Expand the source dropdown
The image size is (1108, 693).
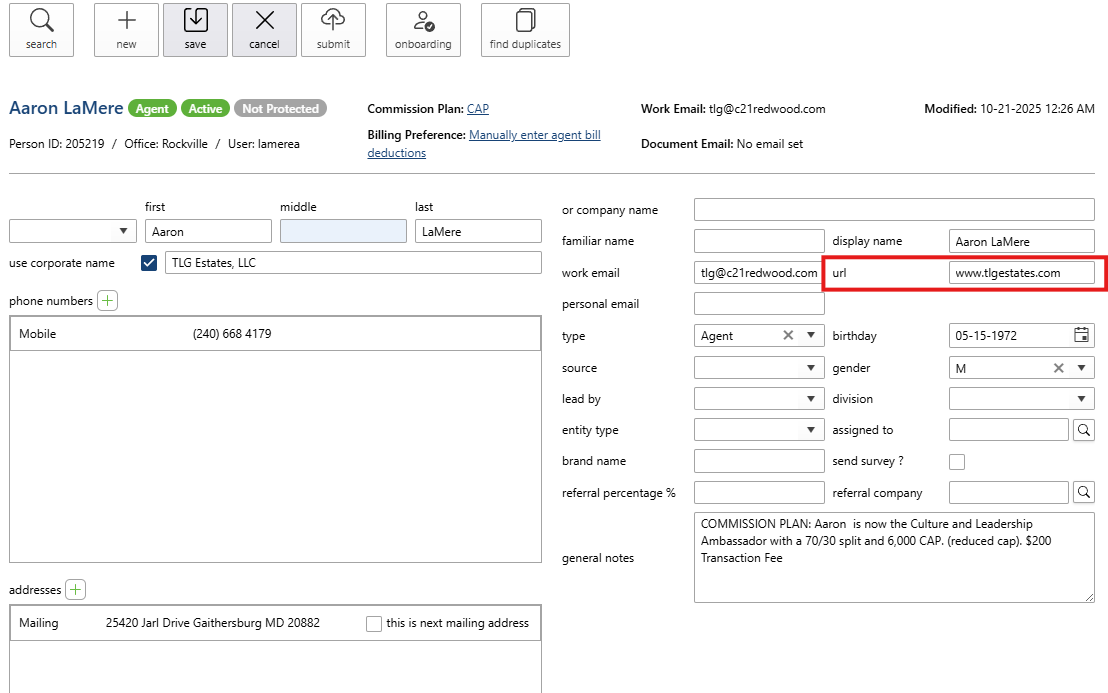click(810, 368)
